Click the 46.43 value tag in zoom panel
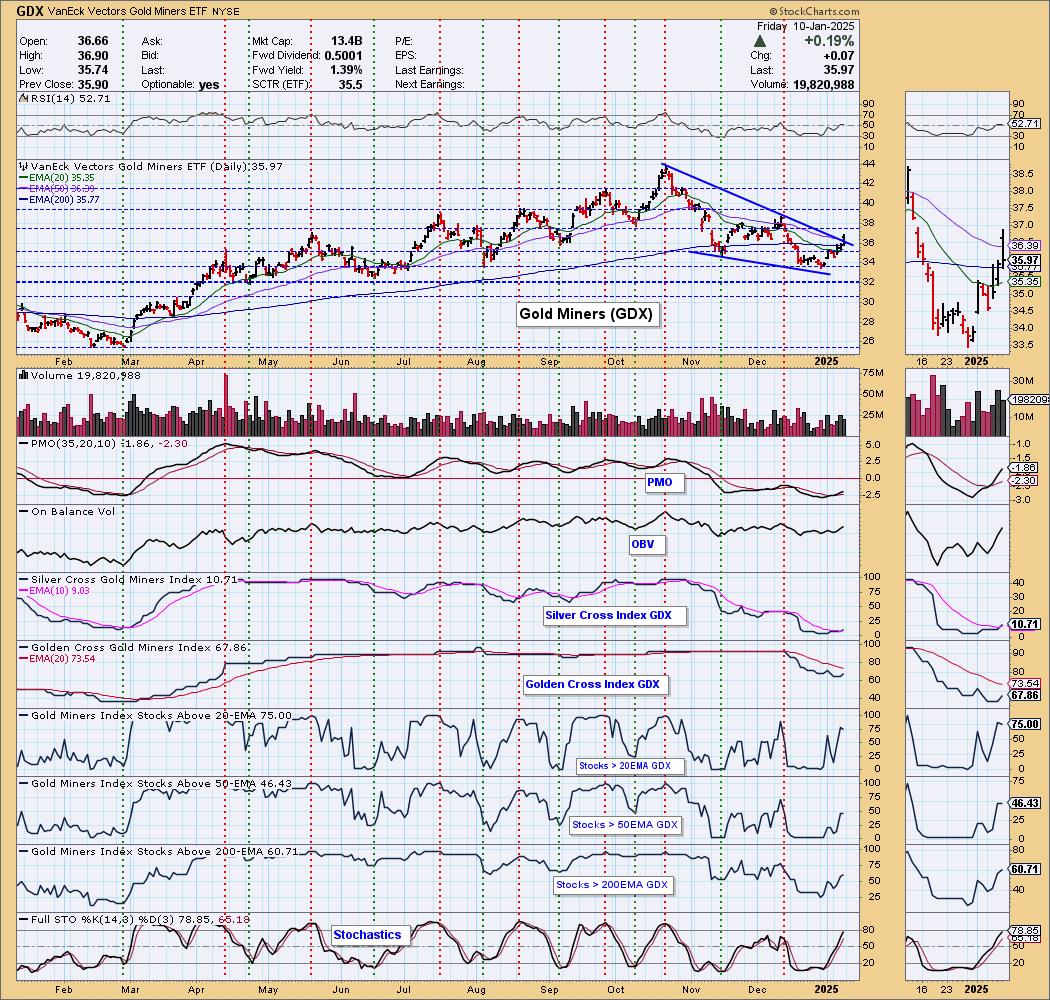This screenshot has width=1050, height=1000. (1025, 803)
